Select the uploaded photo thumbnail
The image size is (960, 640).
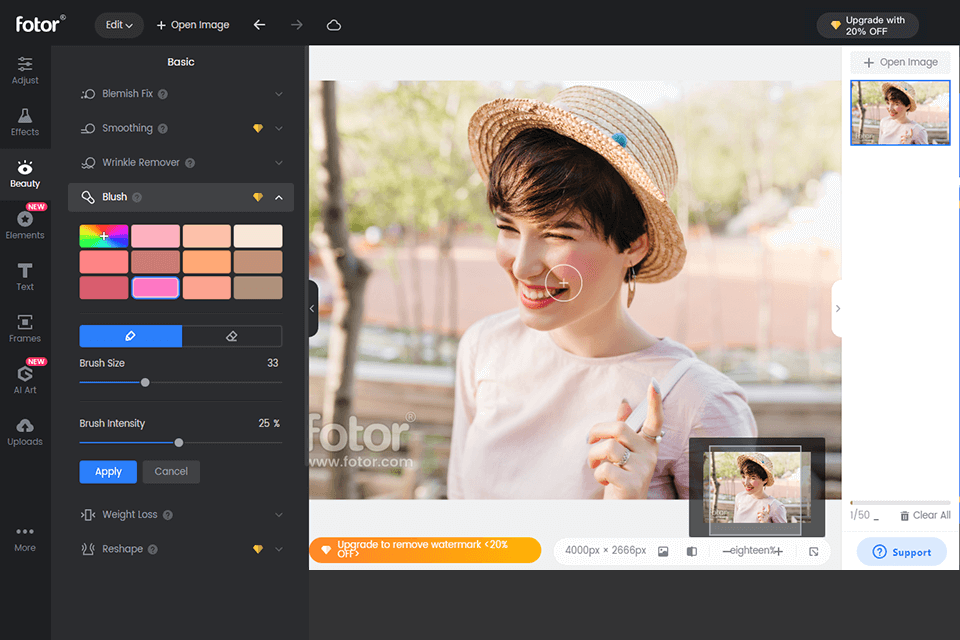coord(900,113)
